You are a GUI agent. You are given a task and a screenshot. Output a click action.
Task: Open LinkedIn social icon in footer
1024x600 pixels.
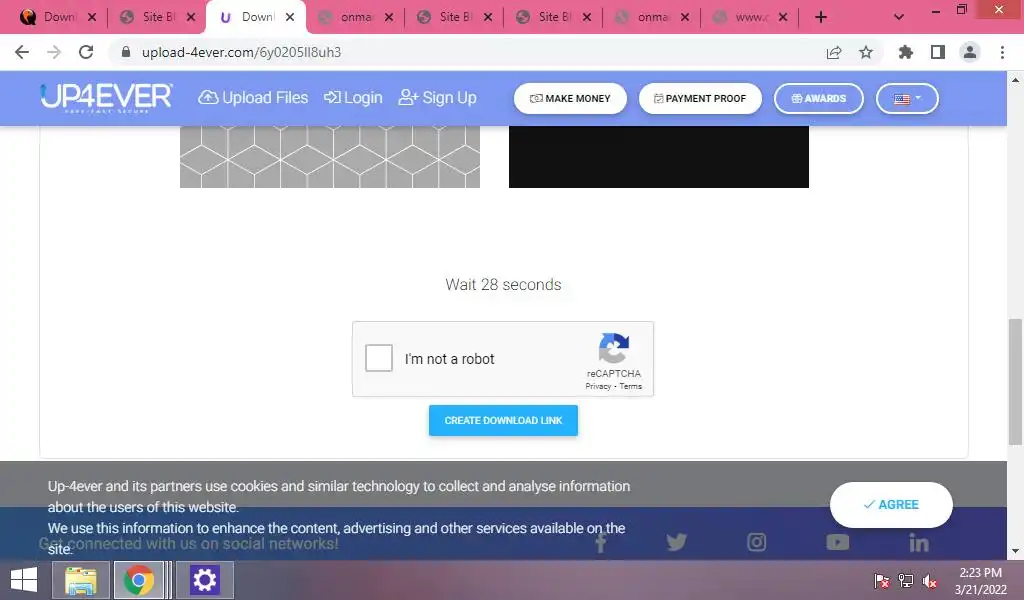point(918,542)
